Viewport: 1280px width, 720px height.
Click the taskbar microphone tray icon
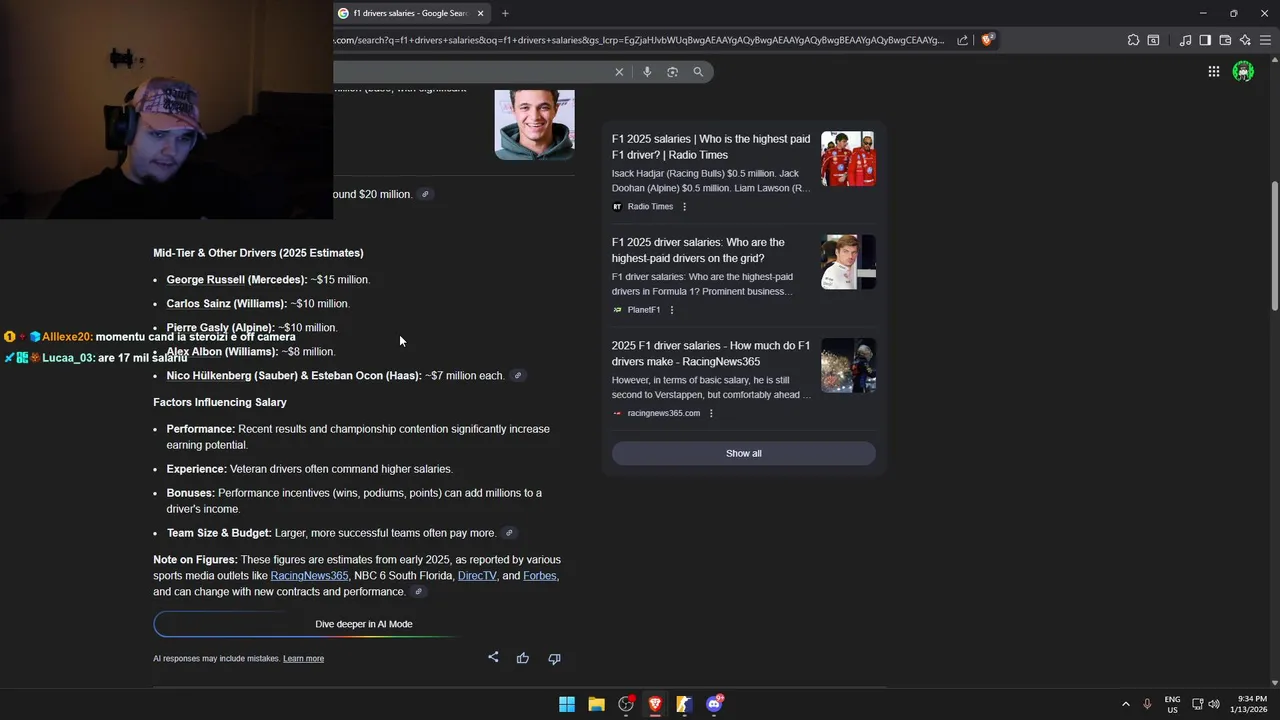click(x=1147, y=704)
